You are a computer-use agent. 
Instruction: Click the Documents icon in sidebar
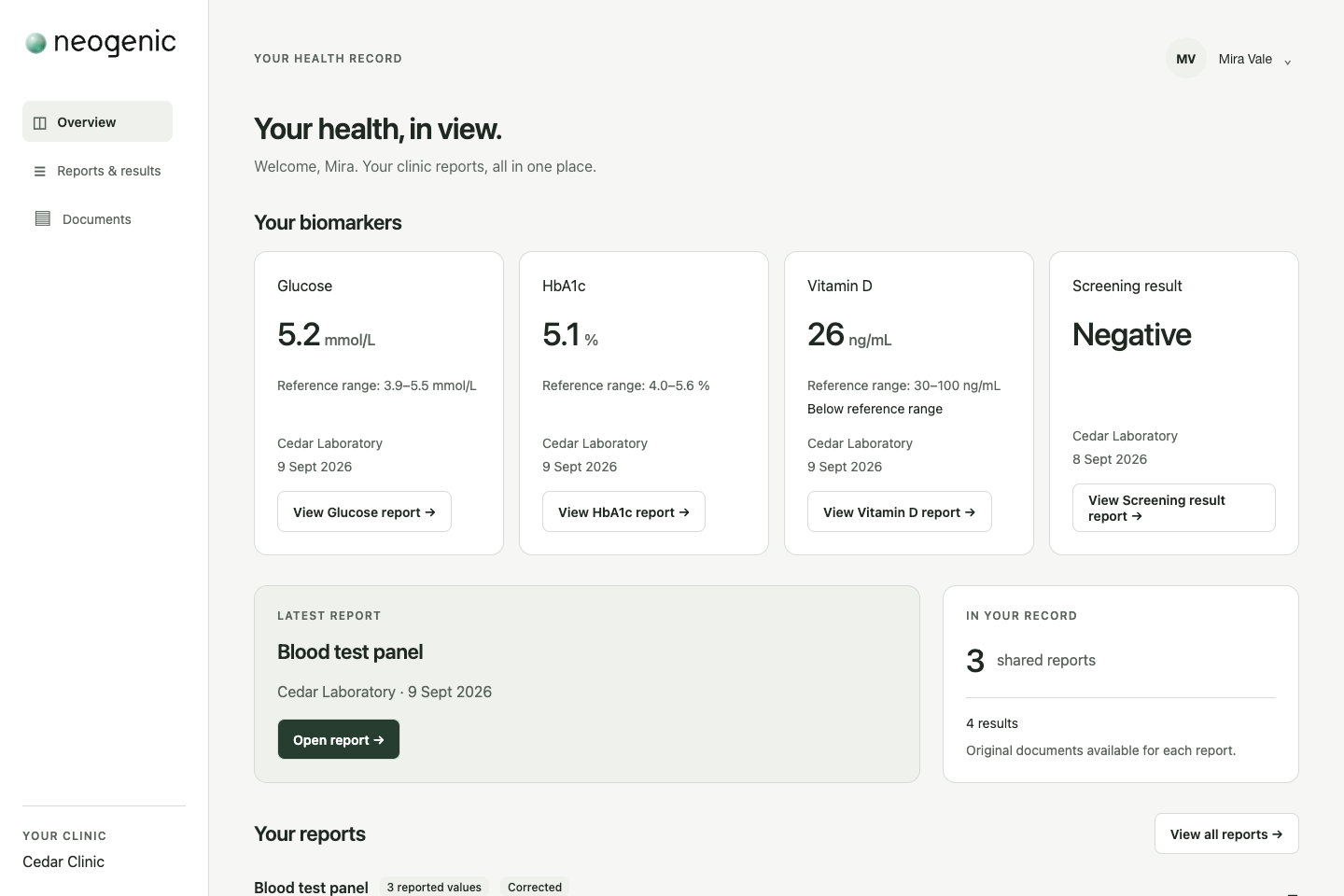(x=42, y=218)
